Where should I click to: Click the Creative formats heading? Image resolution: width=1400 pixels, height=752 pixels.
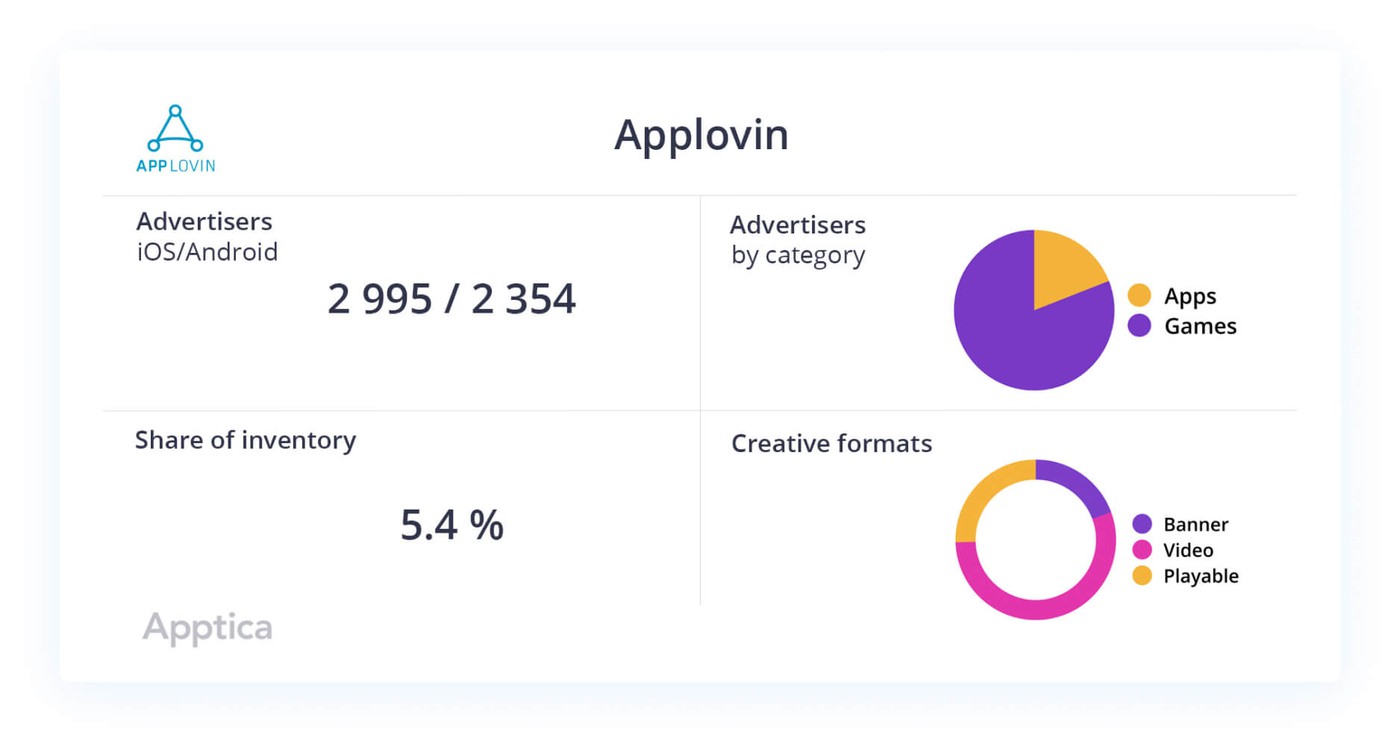(x=831, y=443)
